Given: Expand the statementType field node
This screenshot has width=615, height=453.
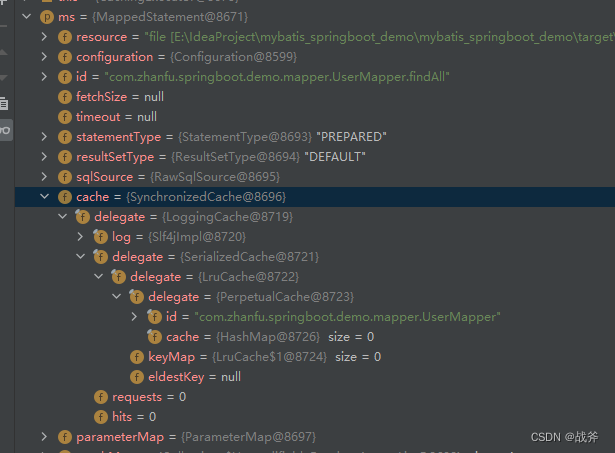Looking at the screenshot, I should (44, 137).
